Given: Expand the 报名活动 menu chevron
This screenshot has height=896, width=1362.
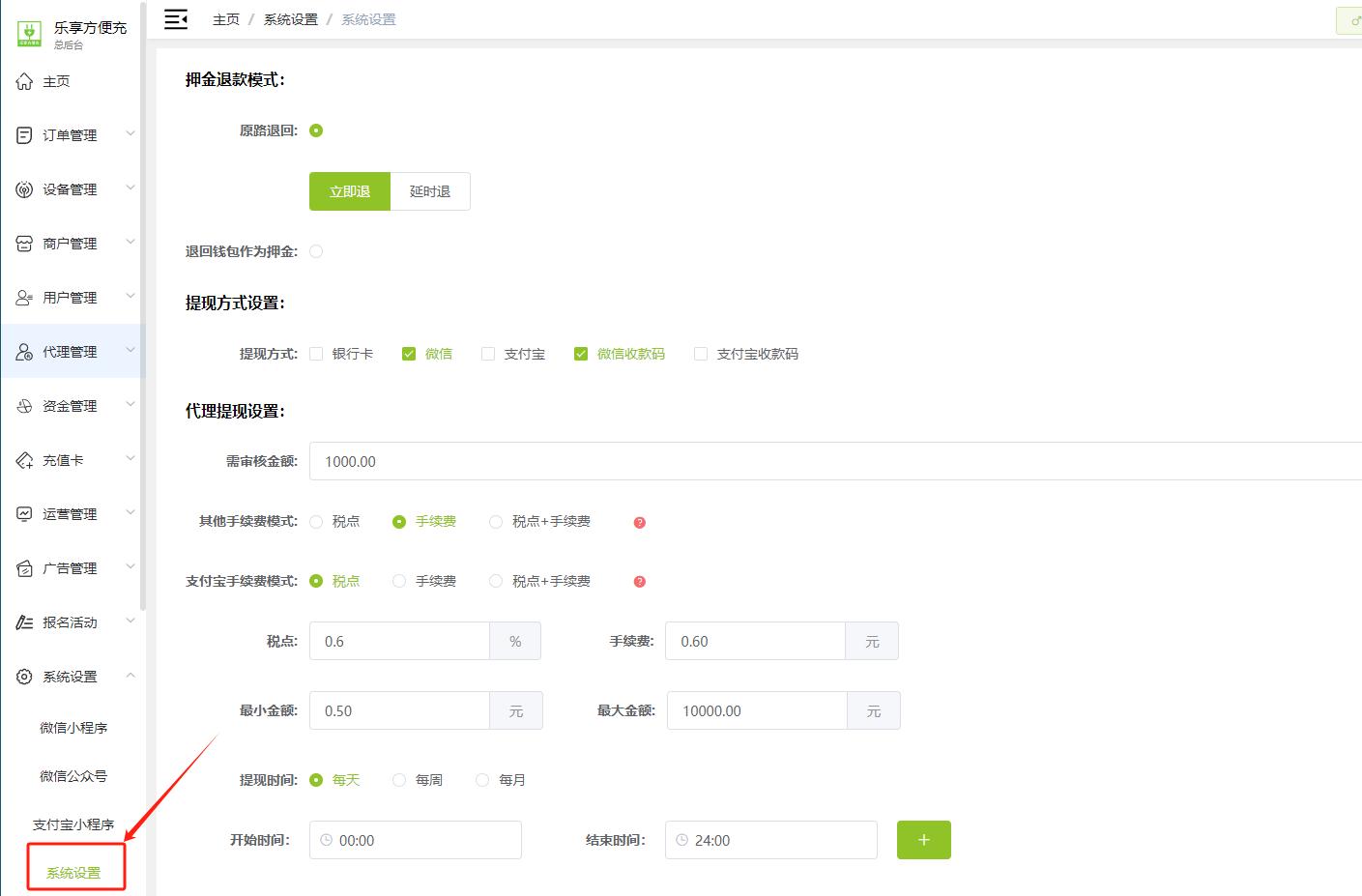Looking at the screenshot, I should [130, 621].
